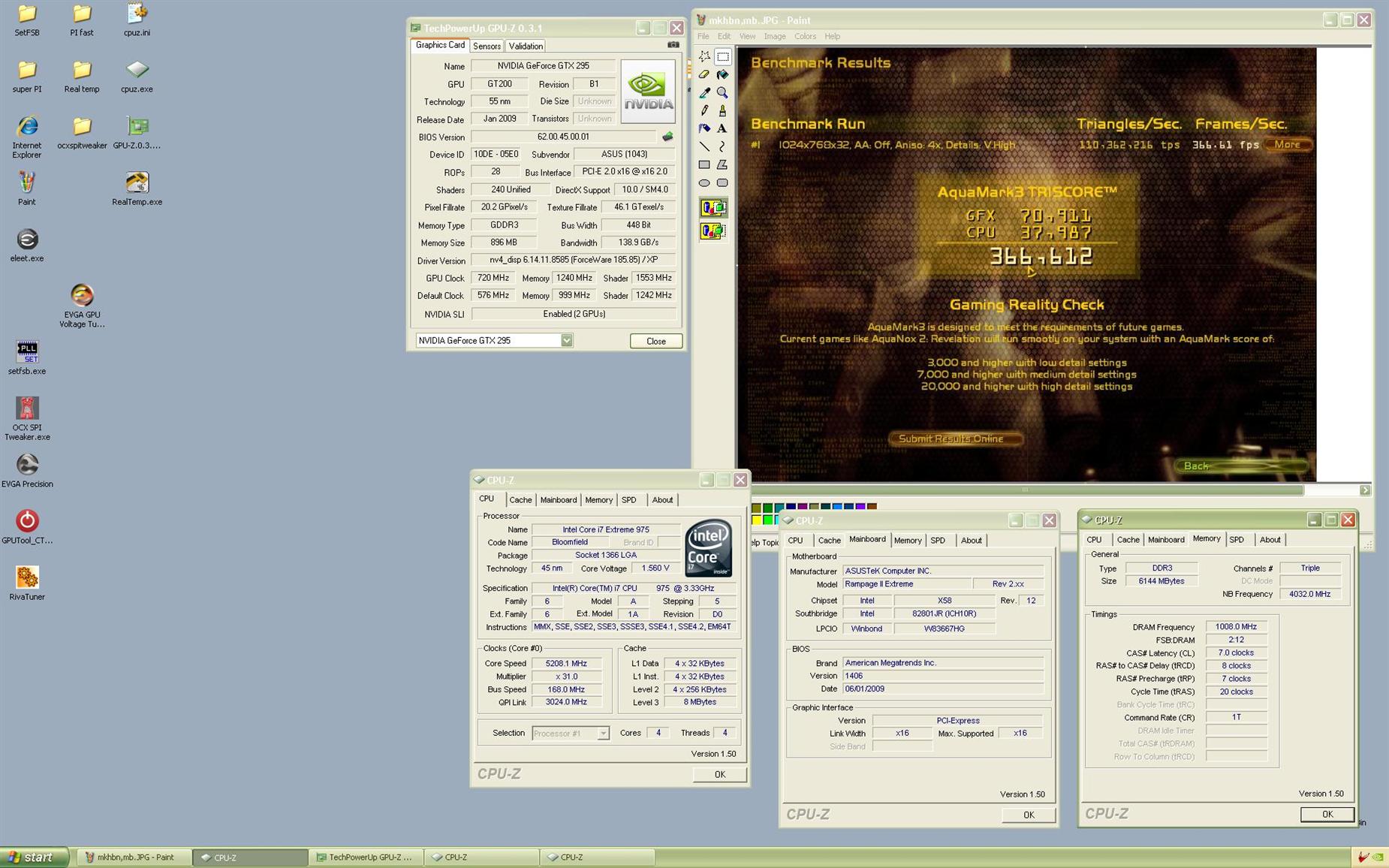Open the Image menu in Paint
The width and height of the screenshot is (1389, 868).
(x=774, y=36)
